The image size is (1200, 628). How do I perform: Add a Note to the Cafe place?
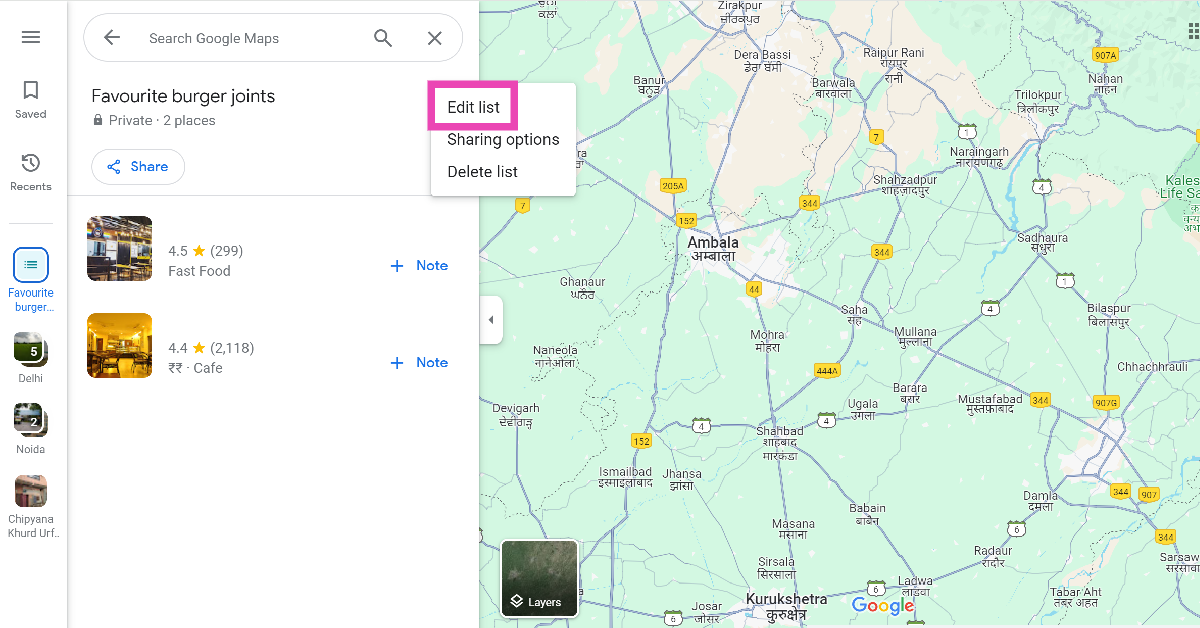click(419, 362)
